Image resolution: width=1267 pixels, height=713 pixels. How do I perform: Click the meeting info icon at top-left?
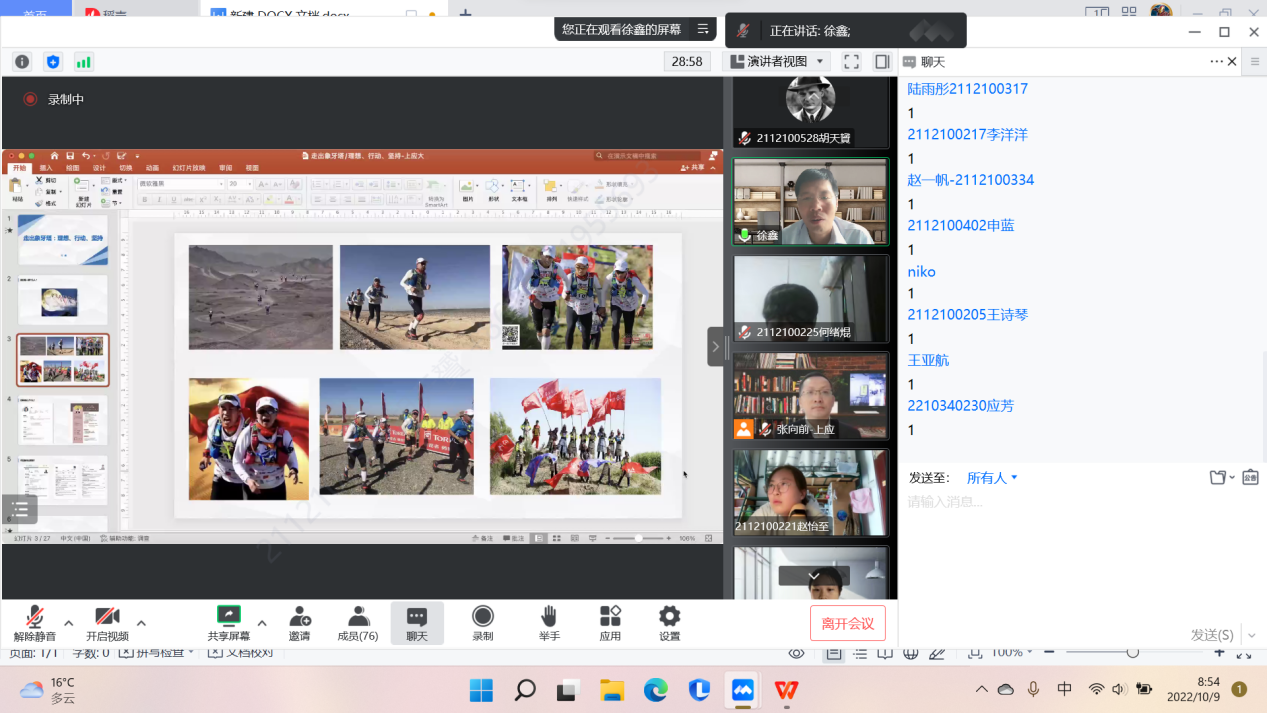tap(22, 62)
